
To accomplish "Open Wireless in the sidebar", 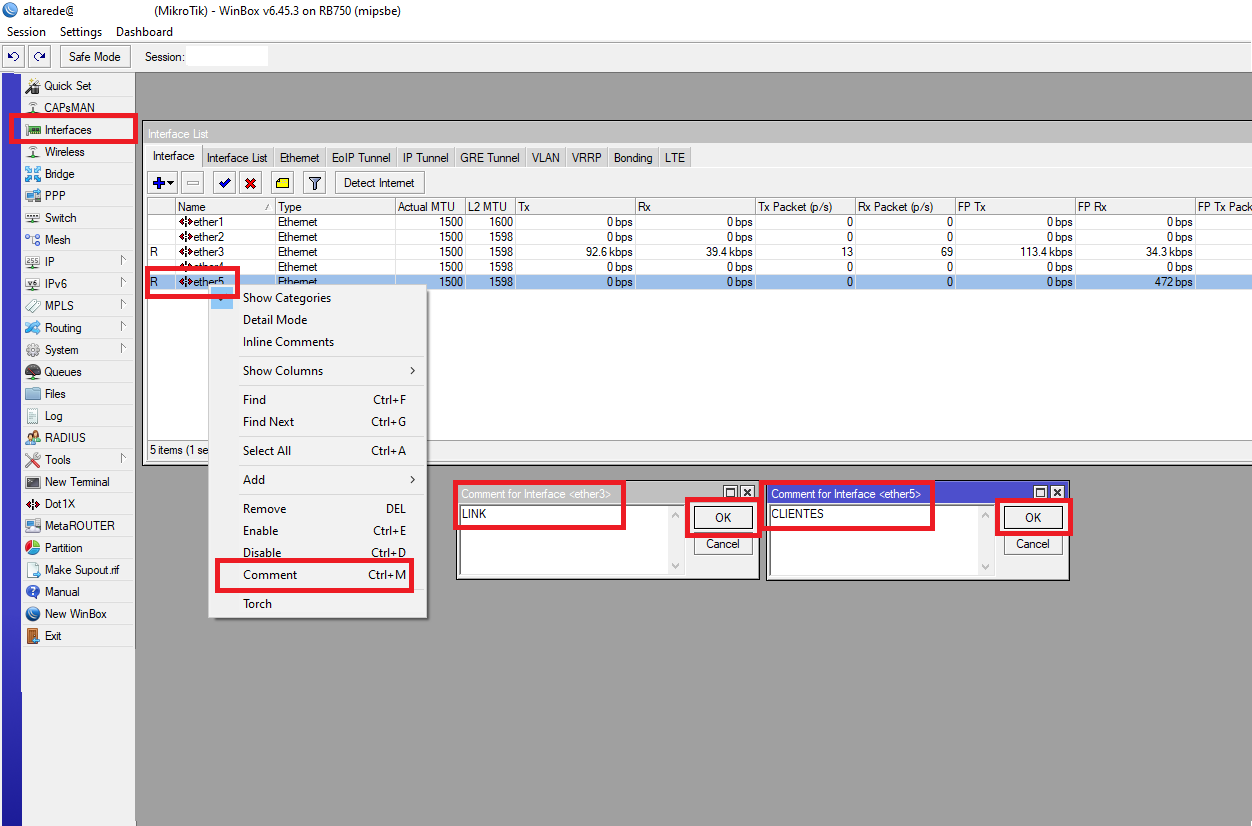I will click(78, 152).
